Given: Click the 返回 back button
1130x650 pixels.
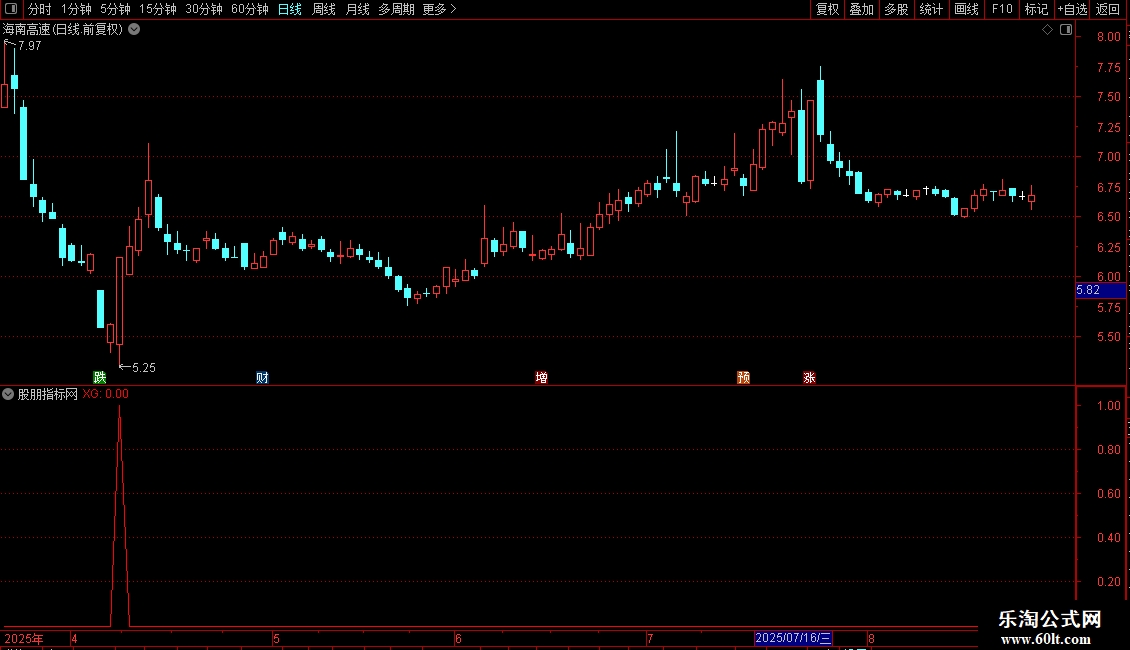Looking at the screenshot, I should click(x=1108, y=9).
